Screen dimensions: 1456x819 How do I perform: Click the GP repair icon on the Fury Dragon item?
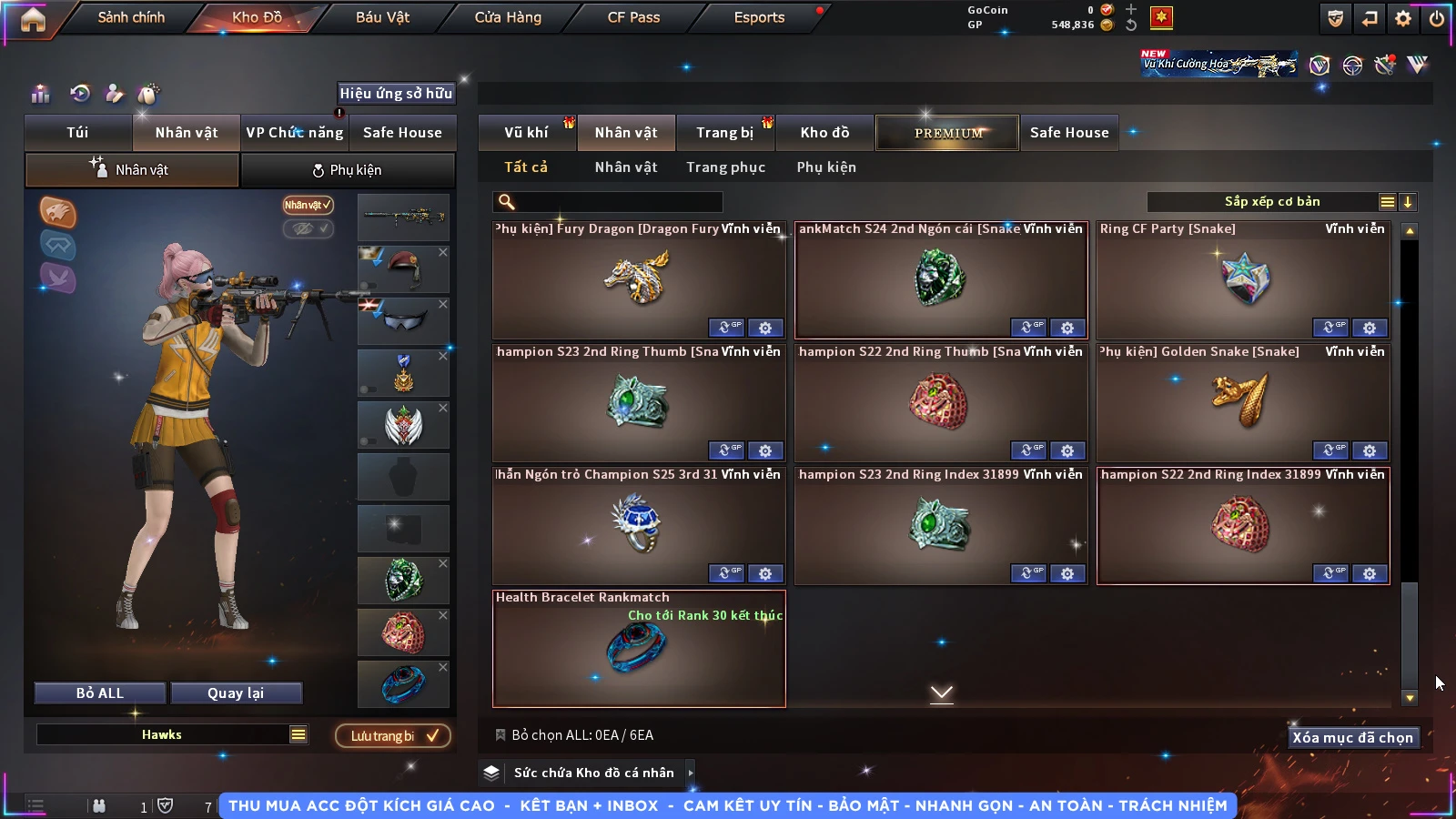[726, 328]
